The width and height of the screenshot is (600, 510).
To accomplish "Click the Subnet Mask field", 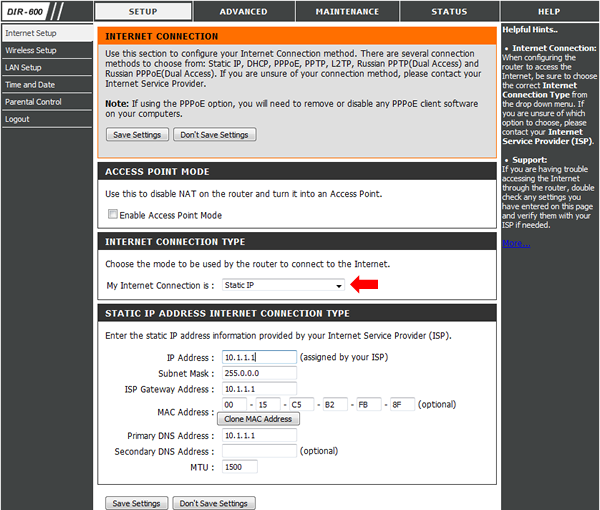I will pyautogui.click(x=259, y=373).
